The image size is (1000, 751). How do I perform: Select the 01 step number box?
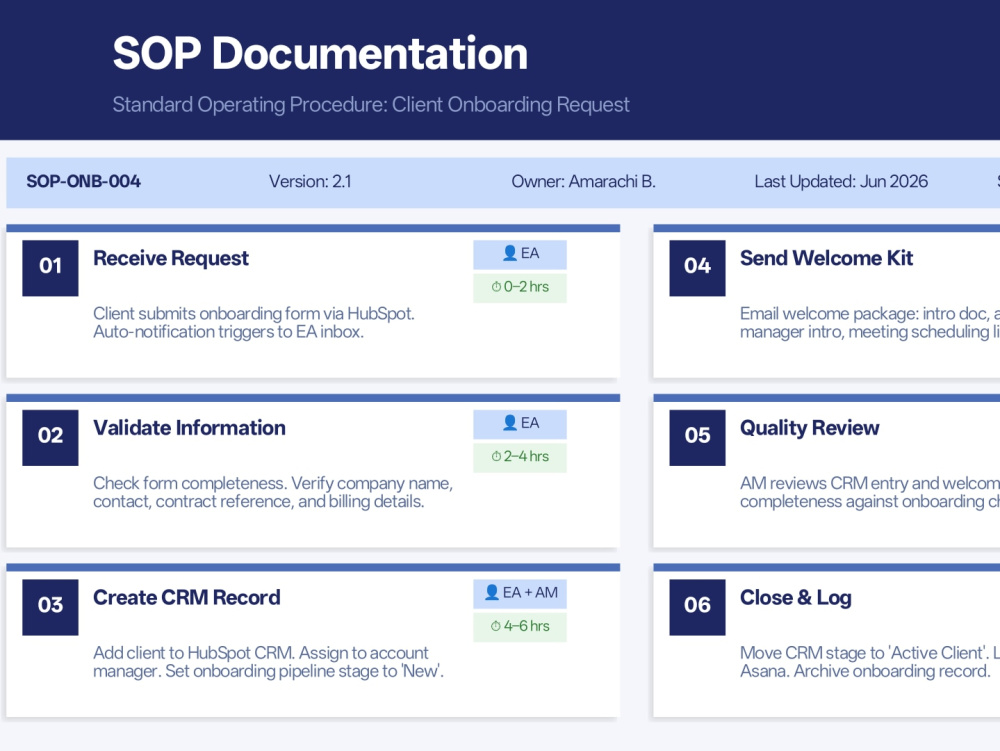coord(50,268)
